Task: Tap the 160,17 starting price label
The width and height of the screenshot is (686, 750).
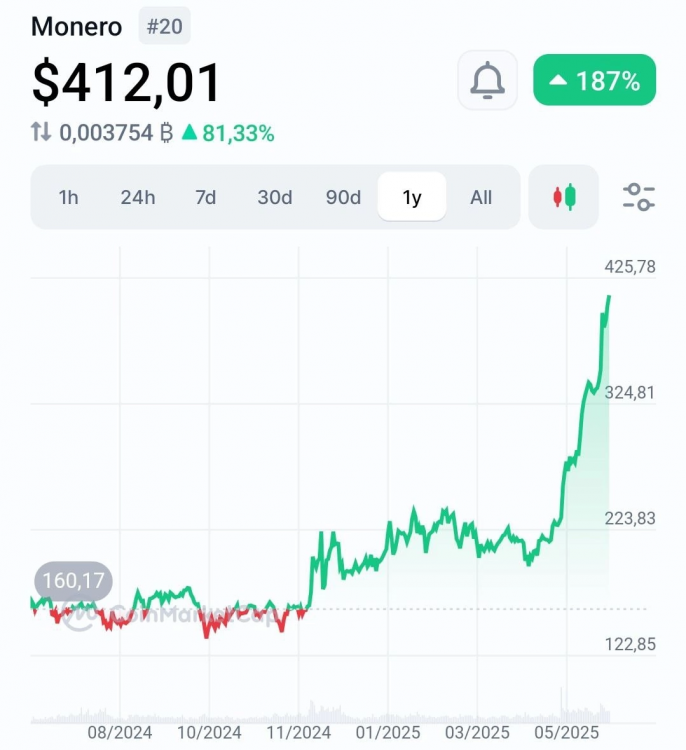Action: click(74, 580)
